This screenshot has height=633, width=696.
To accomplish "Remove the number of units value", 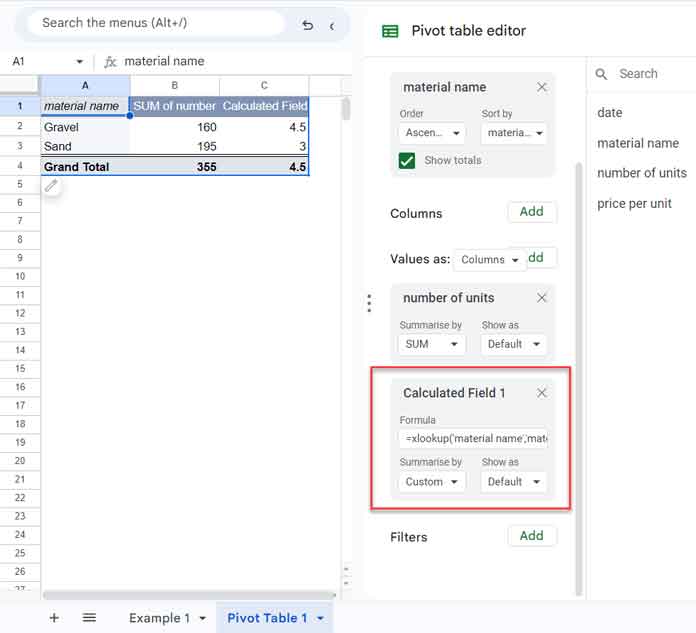I will click(x=542, y=298).
